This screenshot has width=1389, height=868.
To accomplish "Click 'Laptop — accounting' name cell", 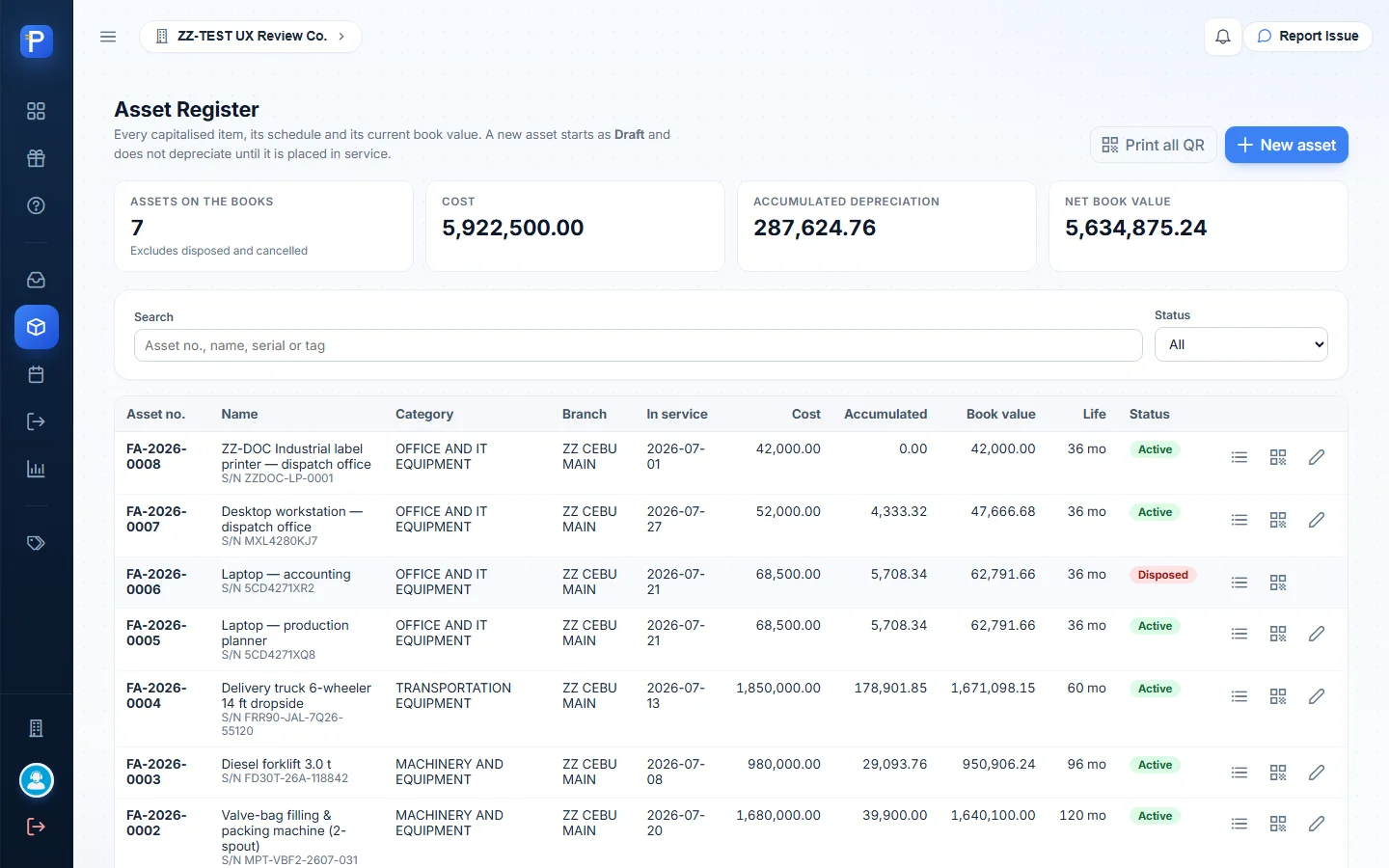I will (x=286, y=574).
